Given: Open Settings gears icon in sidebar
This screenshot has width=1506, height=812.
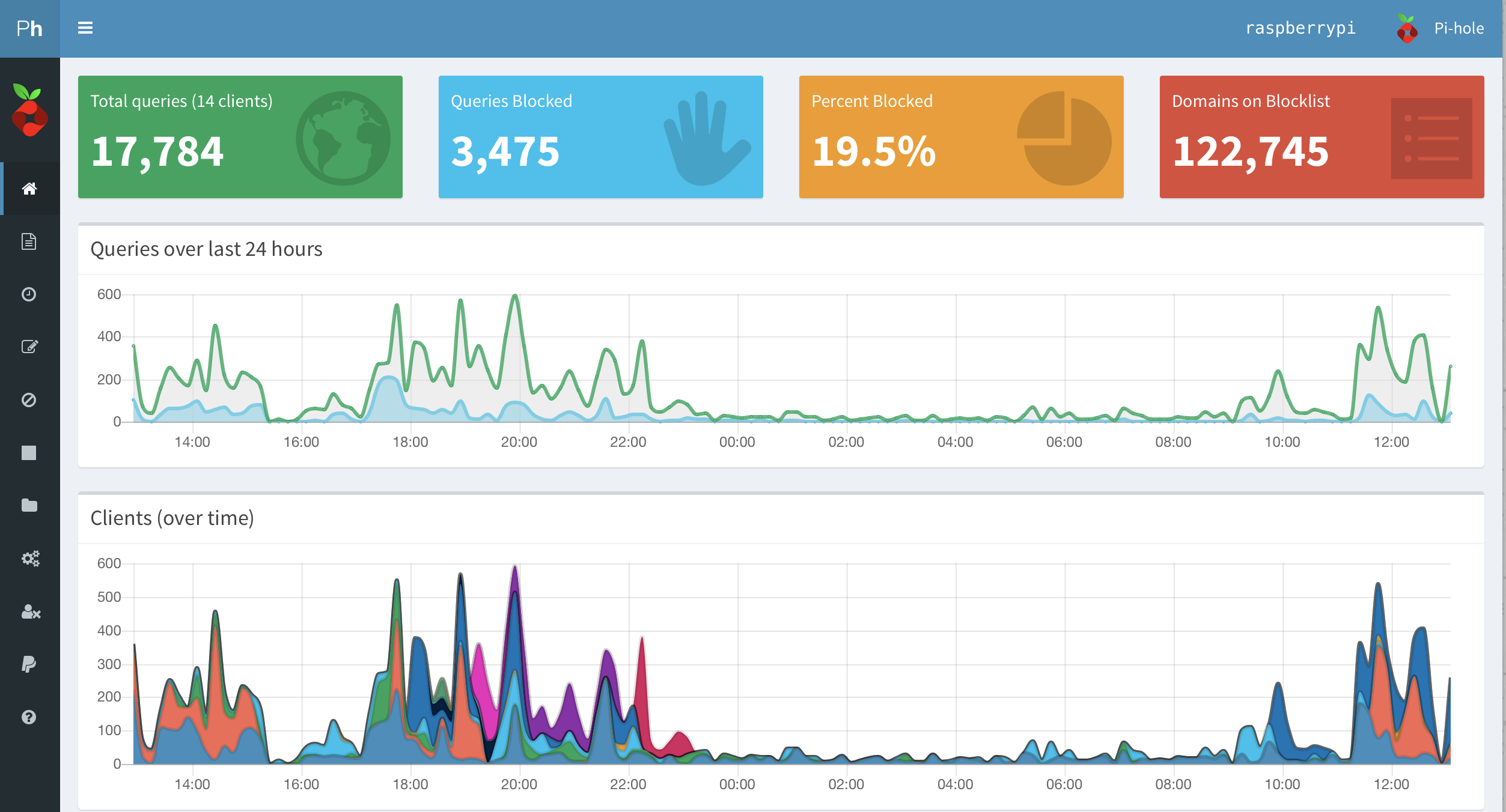Looking at the screenshot, I should (30, 559).
